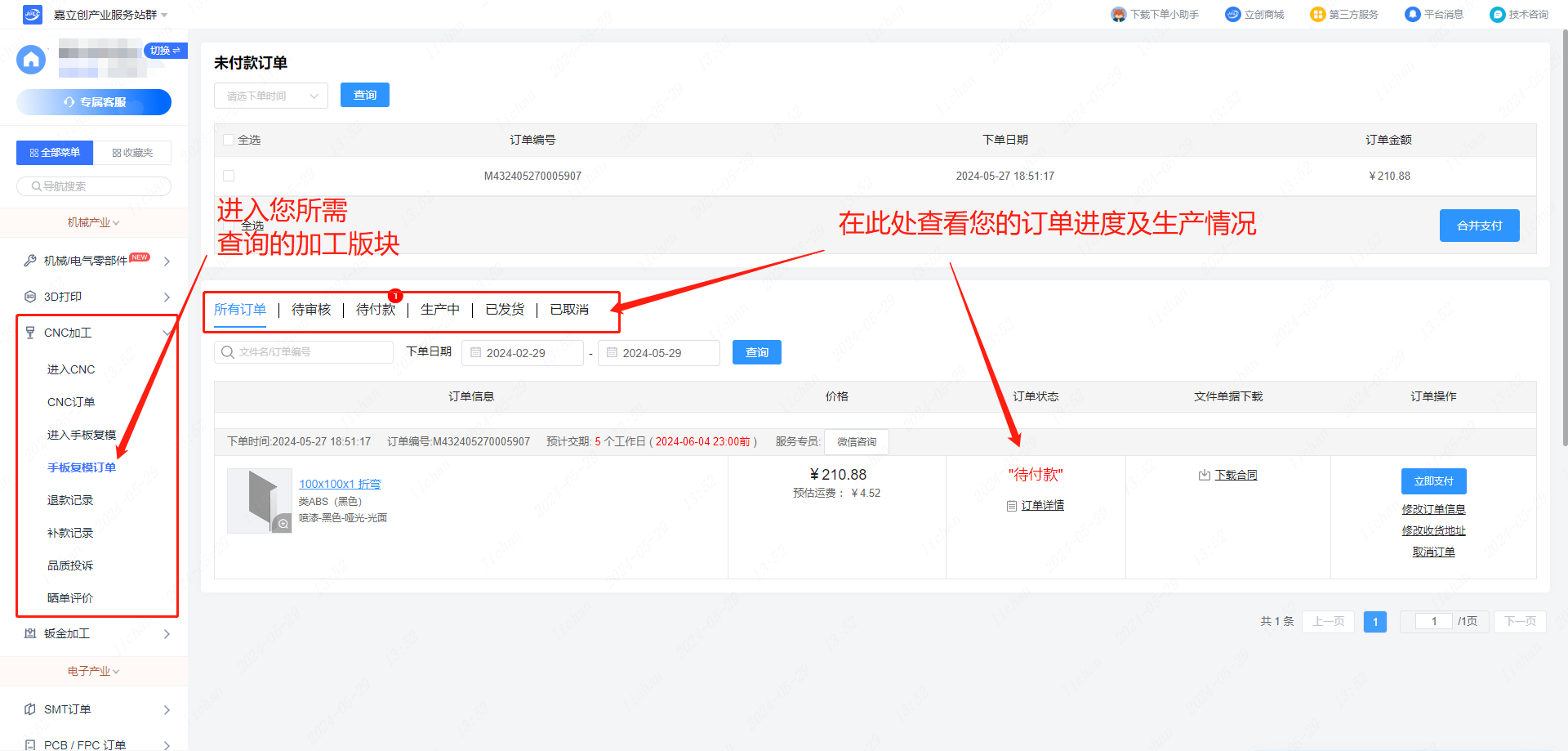Click the page 1 pagination button
Viewport: 1568px width, 751px height.
1375,622
